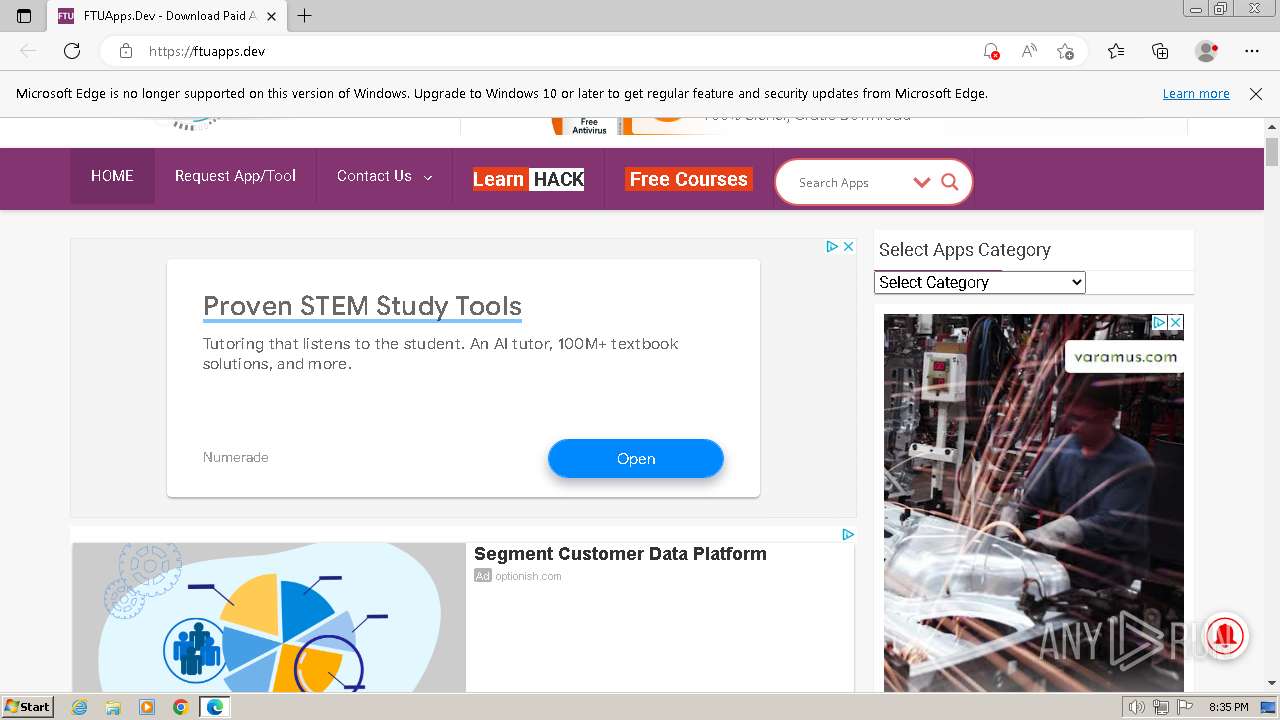Expand the search options chevron
This screenshot has height=720, width=1280.
coord(922,182)
